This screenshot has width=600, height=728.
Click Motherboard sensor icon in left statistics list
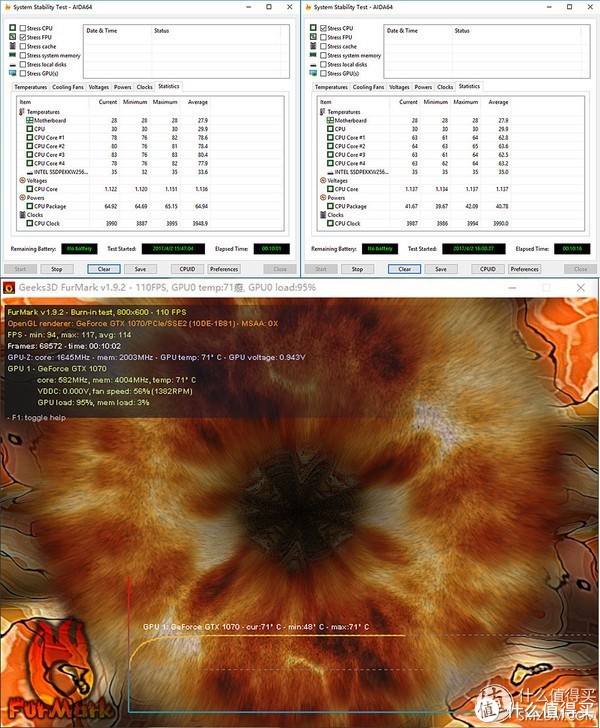(x=30, y=120)
